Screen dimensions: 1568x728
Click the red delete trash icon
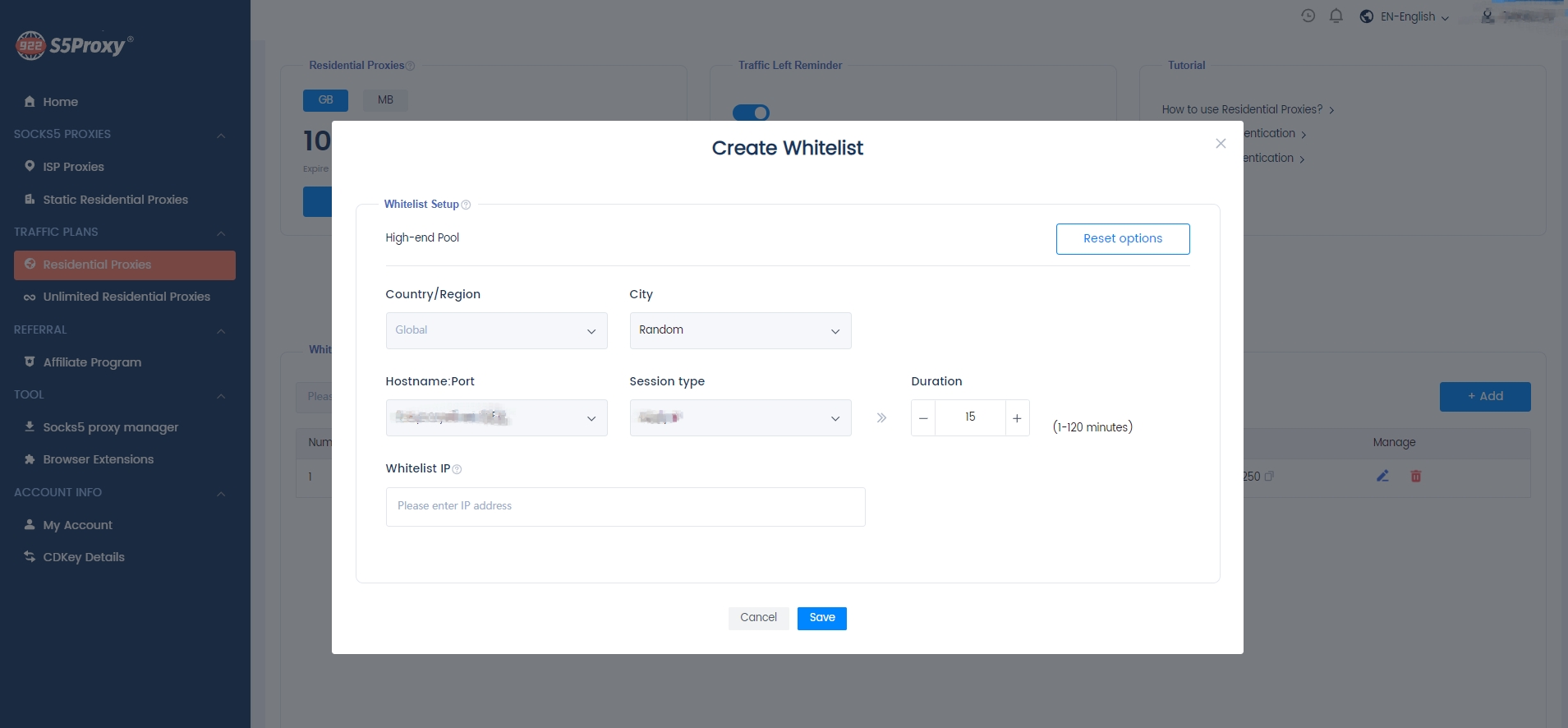tap(1415, 476)
